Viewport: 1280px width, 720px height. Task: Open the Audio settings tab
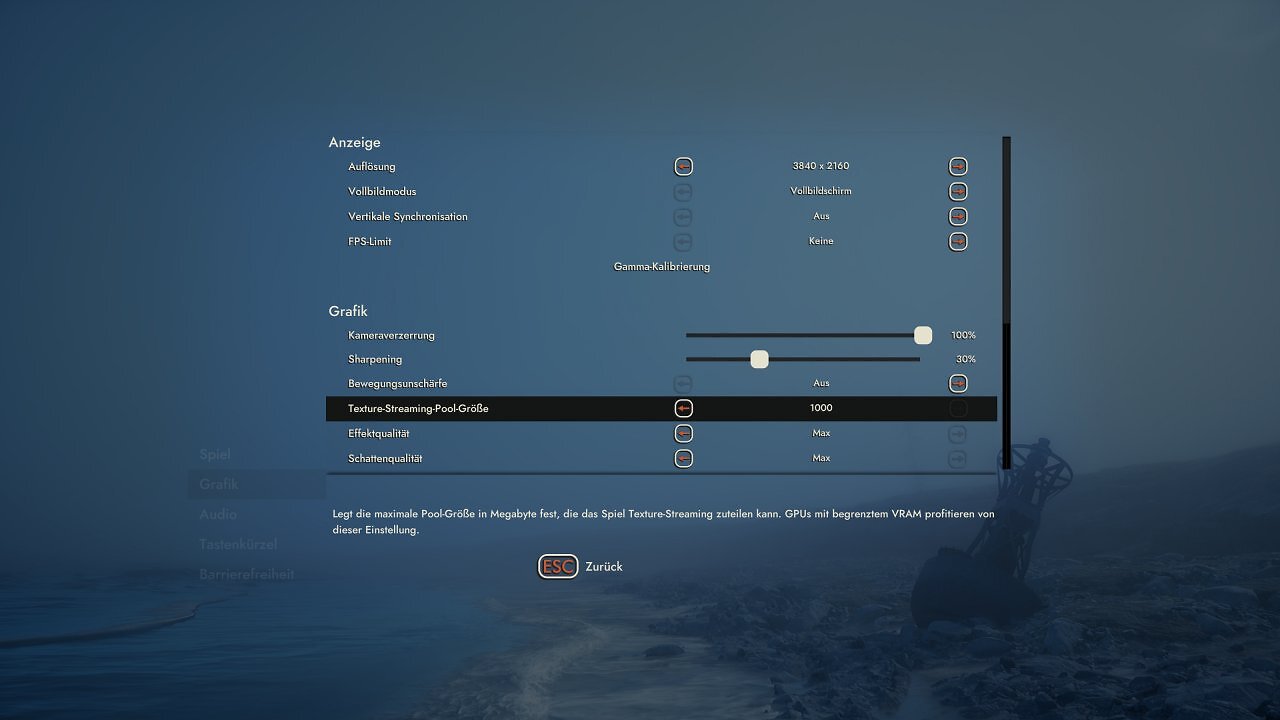tap(218, 514)
